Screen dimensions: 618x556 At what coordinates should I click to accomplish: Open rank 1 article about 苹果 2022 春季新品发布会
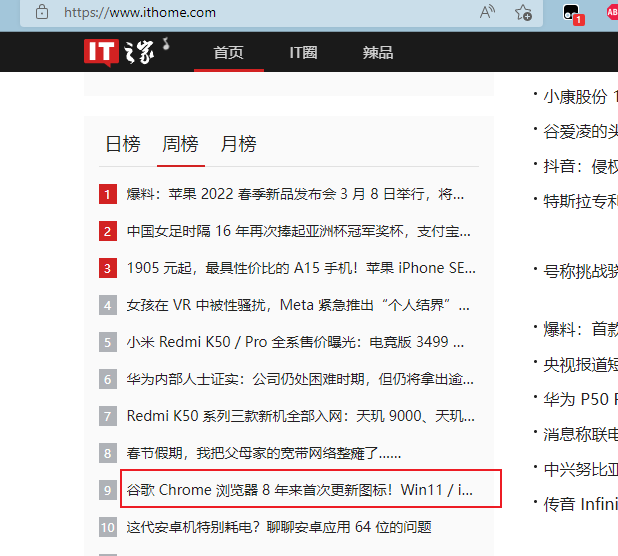click(x=295, y=194)
